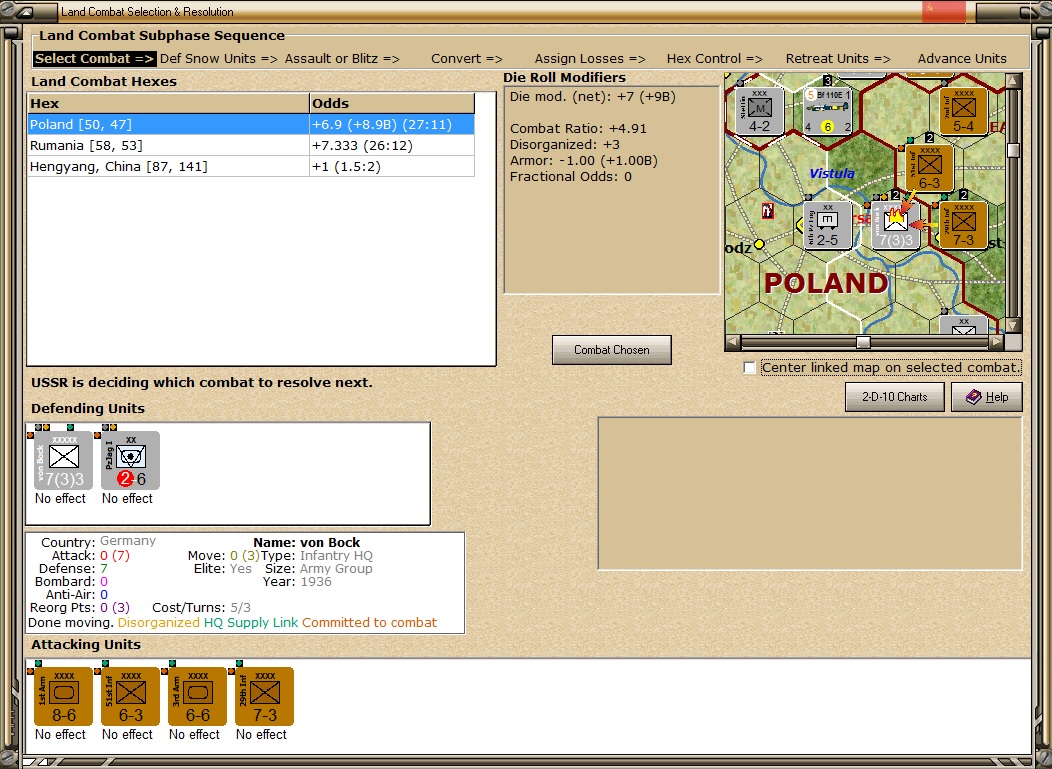
Task: Click map horizontal scrollbar thumb
Action: click(x=863, y=342)
